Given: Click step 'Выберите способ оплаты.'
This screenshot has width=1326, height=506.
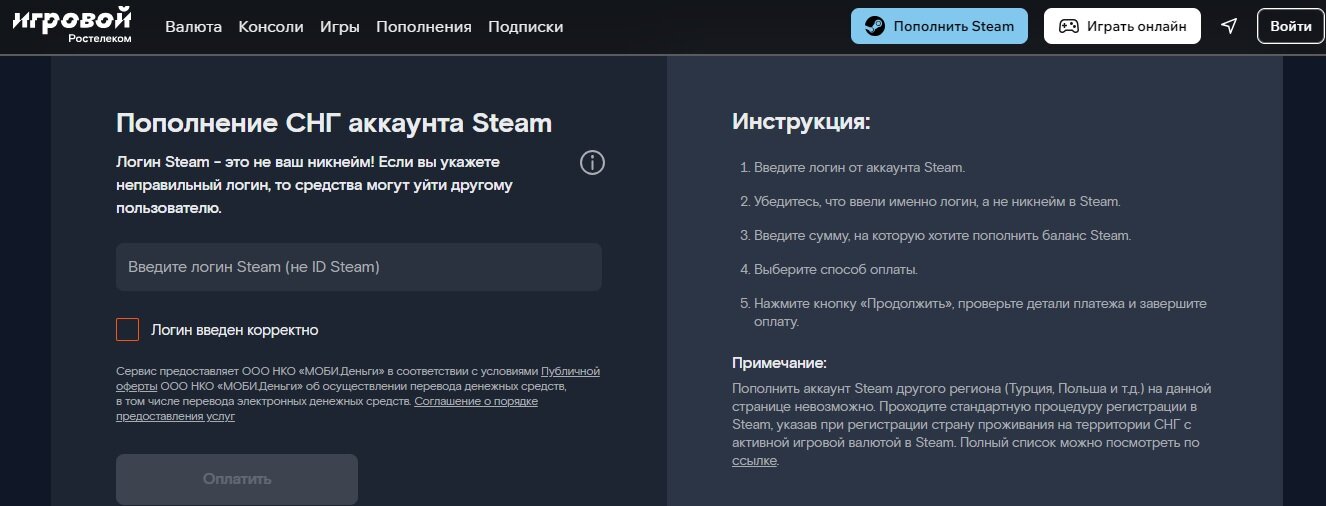Looking at the screenshot, I should point(837,270).
